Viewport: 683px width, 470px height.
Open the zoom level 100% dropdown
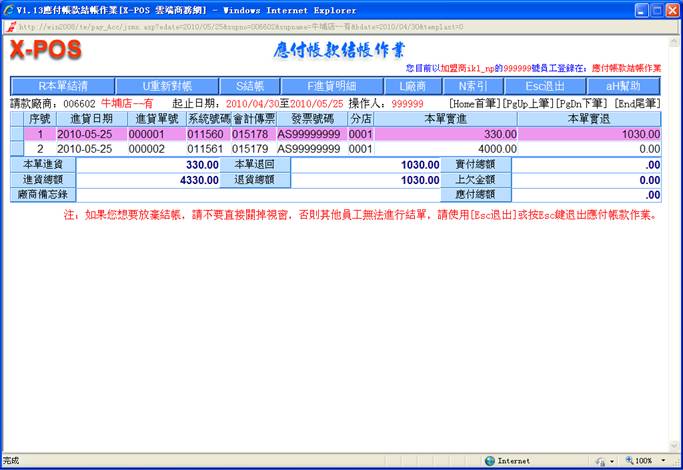(646, 461)
